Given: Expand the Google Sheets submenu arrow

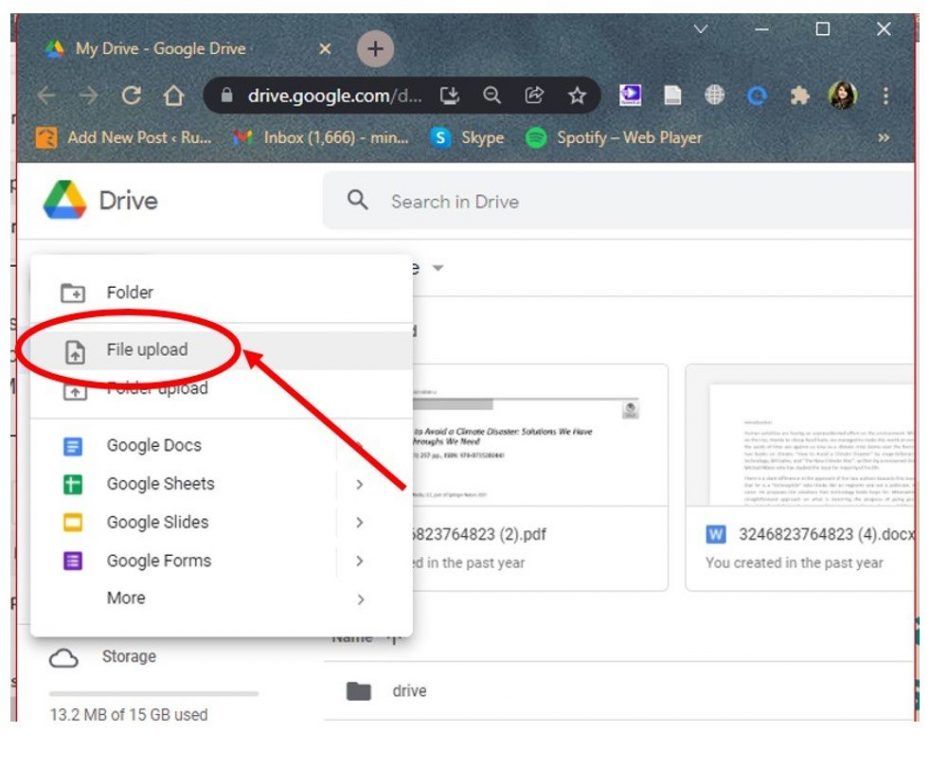Looking at the screenshot, I should coord(359,485).
